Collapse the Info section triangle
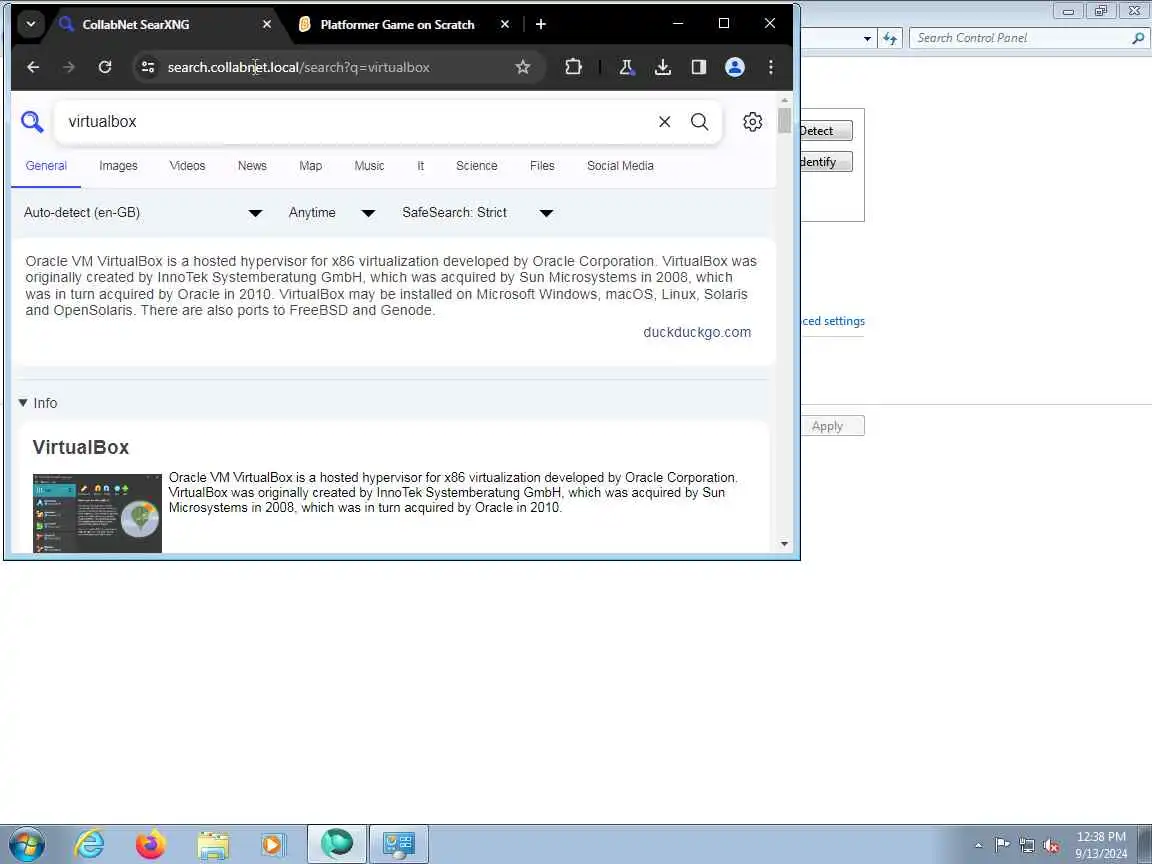The height and width of the screenshot is (864, 1152). pyautogui.click(x=23, y=403)
